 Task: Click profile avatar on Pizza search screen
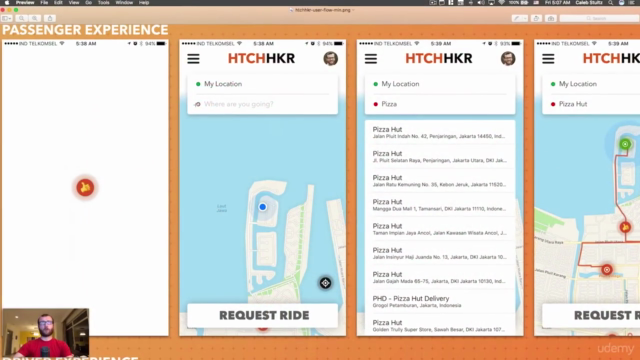point(508,59)
